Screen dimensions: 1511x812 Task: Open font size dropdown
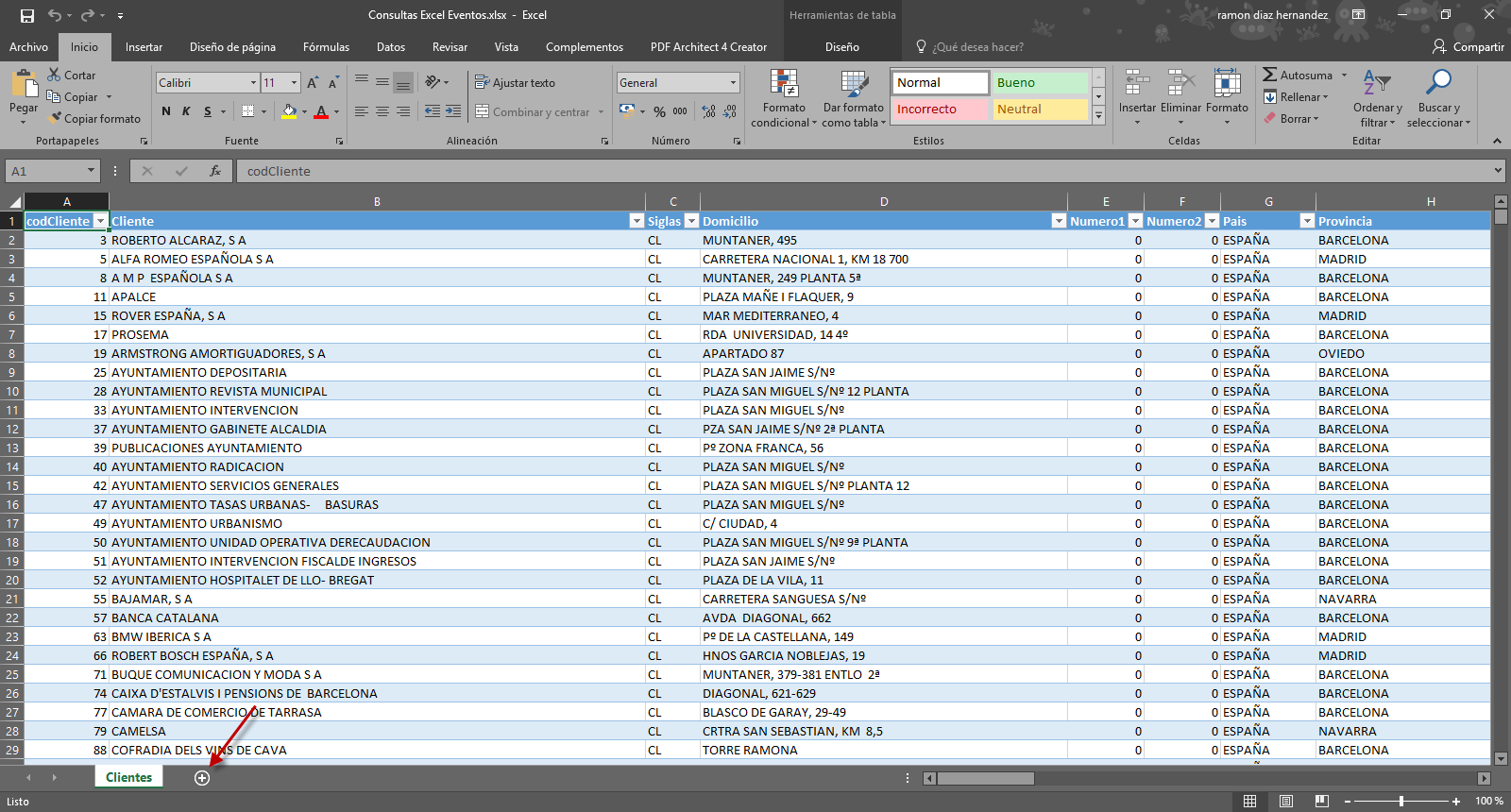click(x=294, y=83)
